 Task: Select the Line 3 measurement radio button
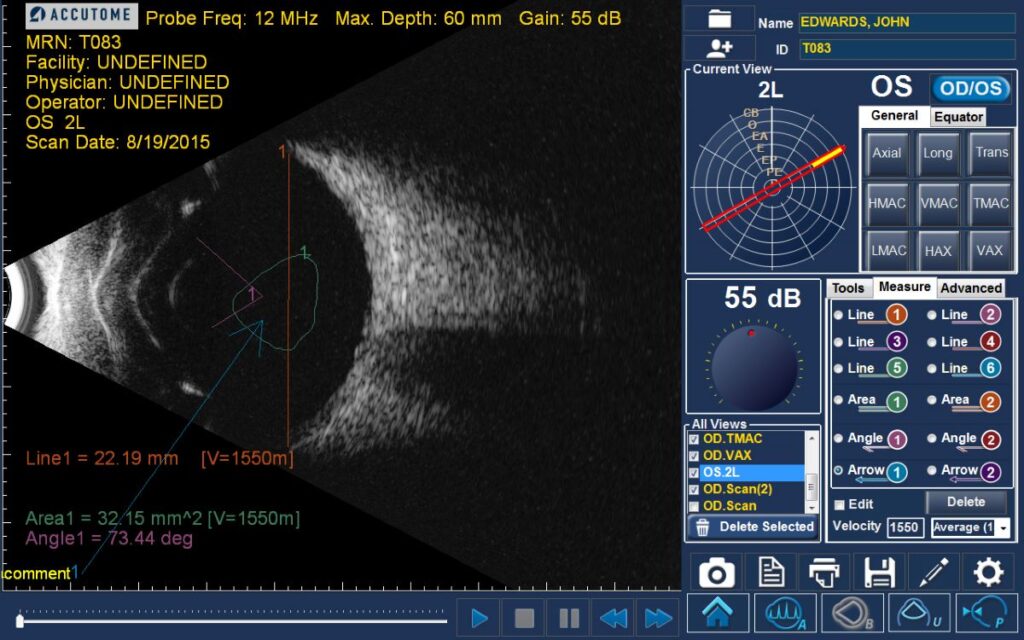pyautogui.click(x=838, y=342)
